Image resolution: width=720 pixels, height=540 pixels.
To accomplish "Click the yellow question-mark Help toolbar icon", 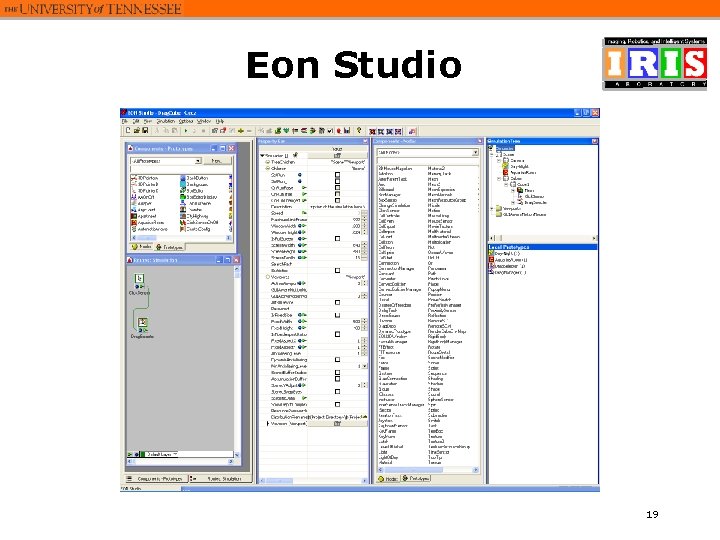I will [359, 131].
